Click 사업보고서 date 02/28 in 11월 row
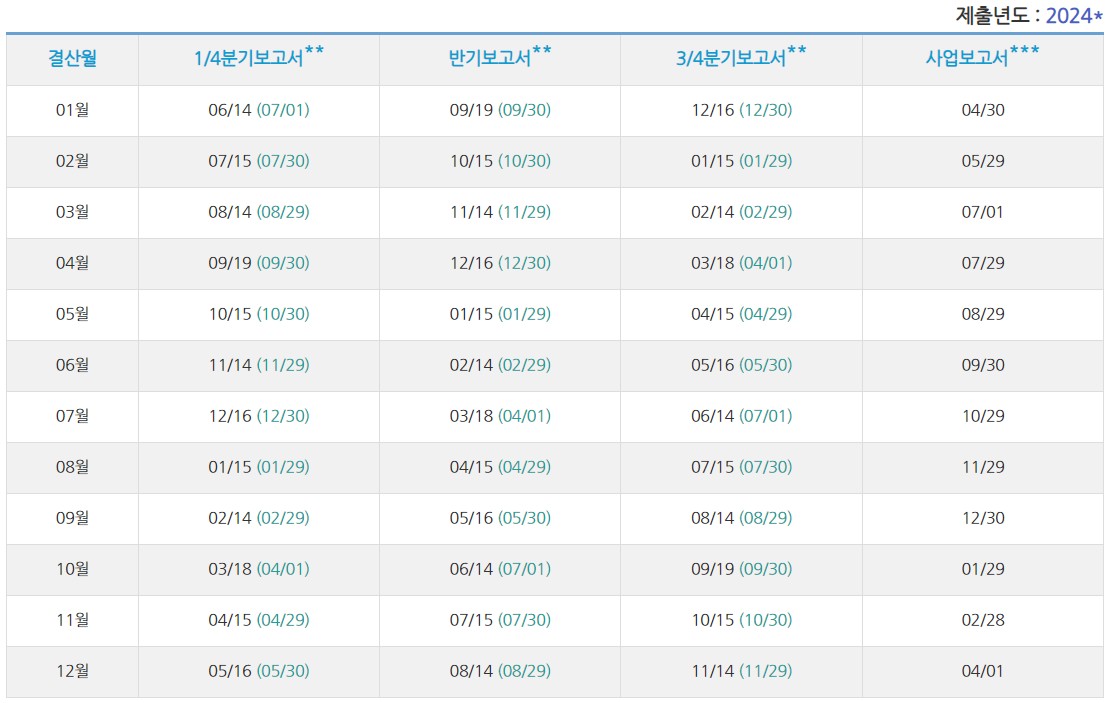The height and width of the screenshot is (703, 1110). tap(983, 619)
